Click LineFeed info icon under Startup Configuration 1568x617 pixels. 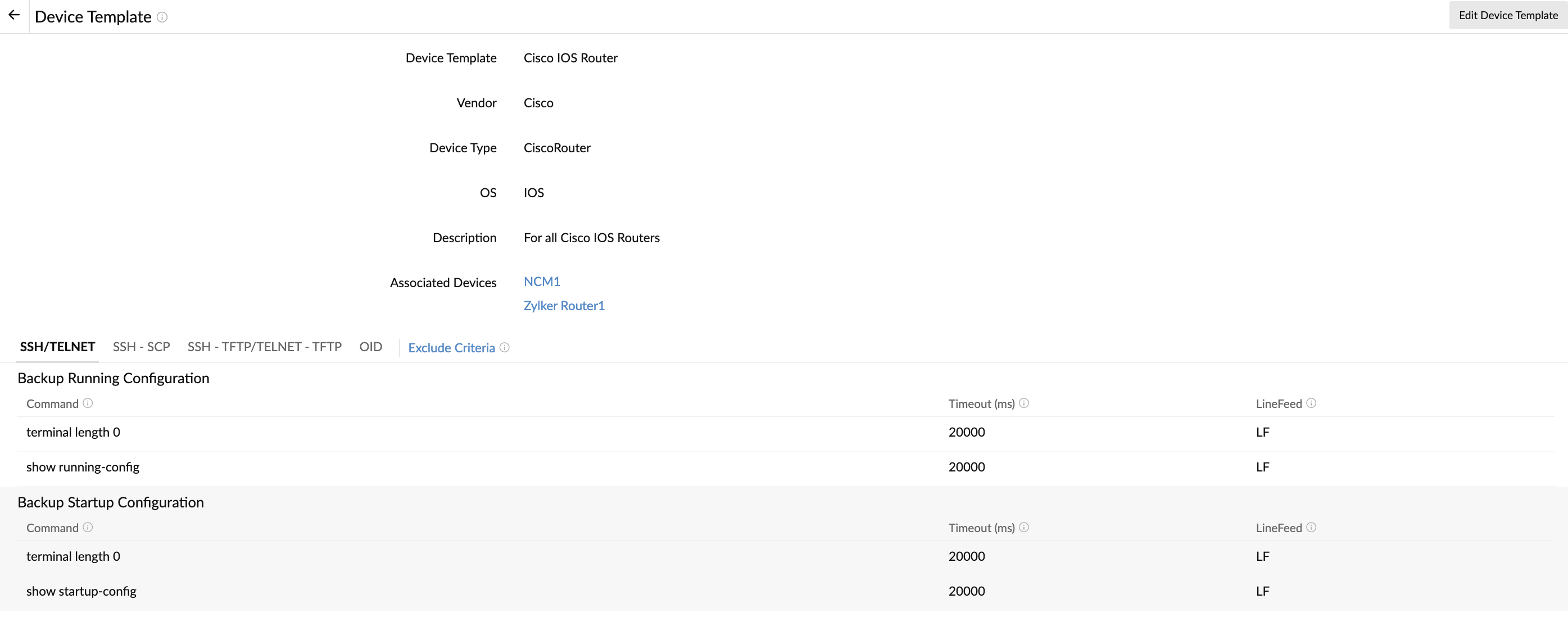(1311, 527)
